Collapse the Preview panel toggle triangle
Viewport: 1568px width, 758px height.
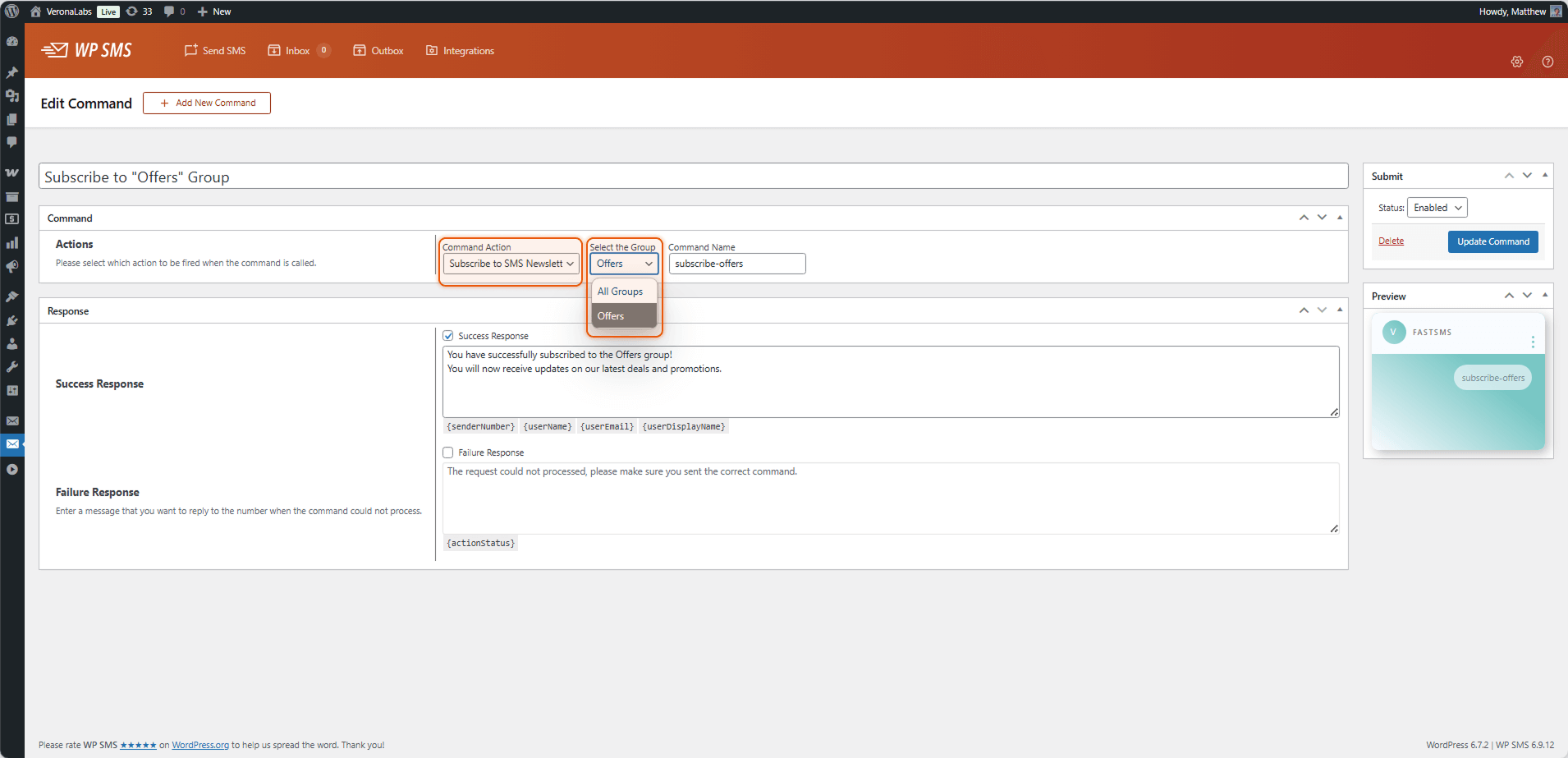1545,295
